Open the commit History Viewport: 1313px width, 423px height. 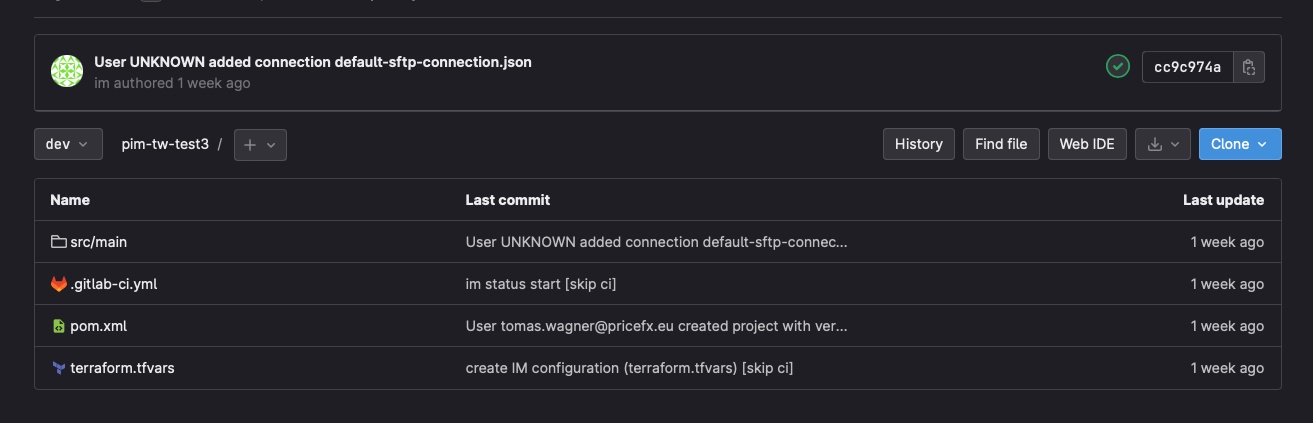[918, 144]
